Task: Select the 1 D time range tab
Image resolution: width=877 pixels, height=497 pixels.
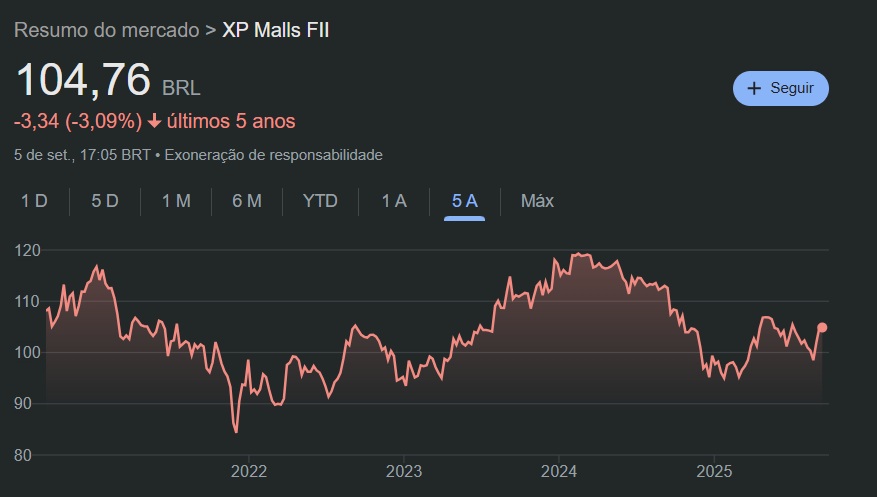Action: click(34, 201)
